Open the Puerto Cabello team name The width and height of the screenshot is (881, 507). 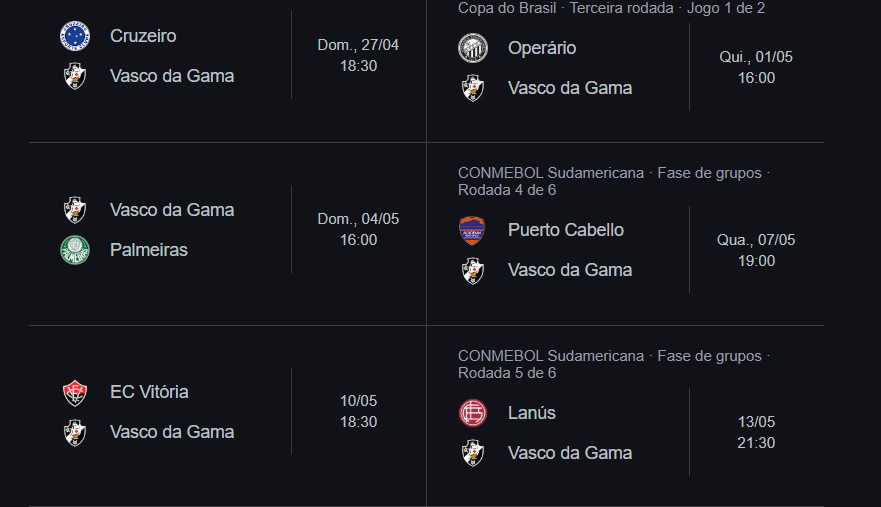pos(566,230)
